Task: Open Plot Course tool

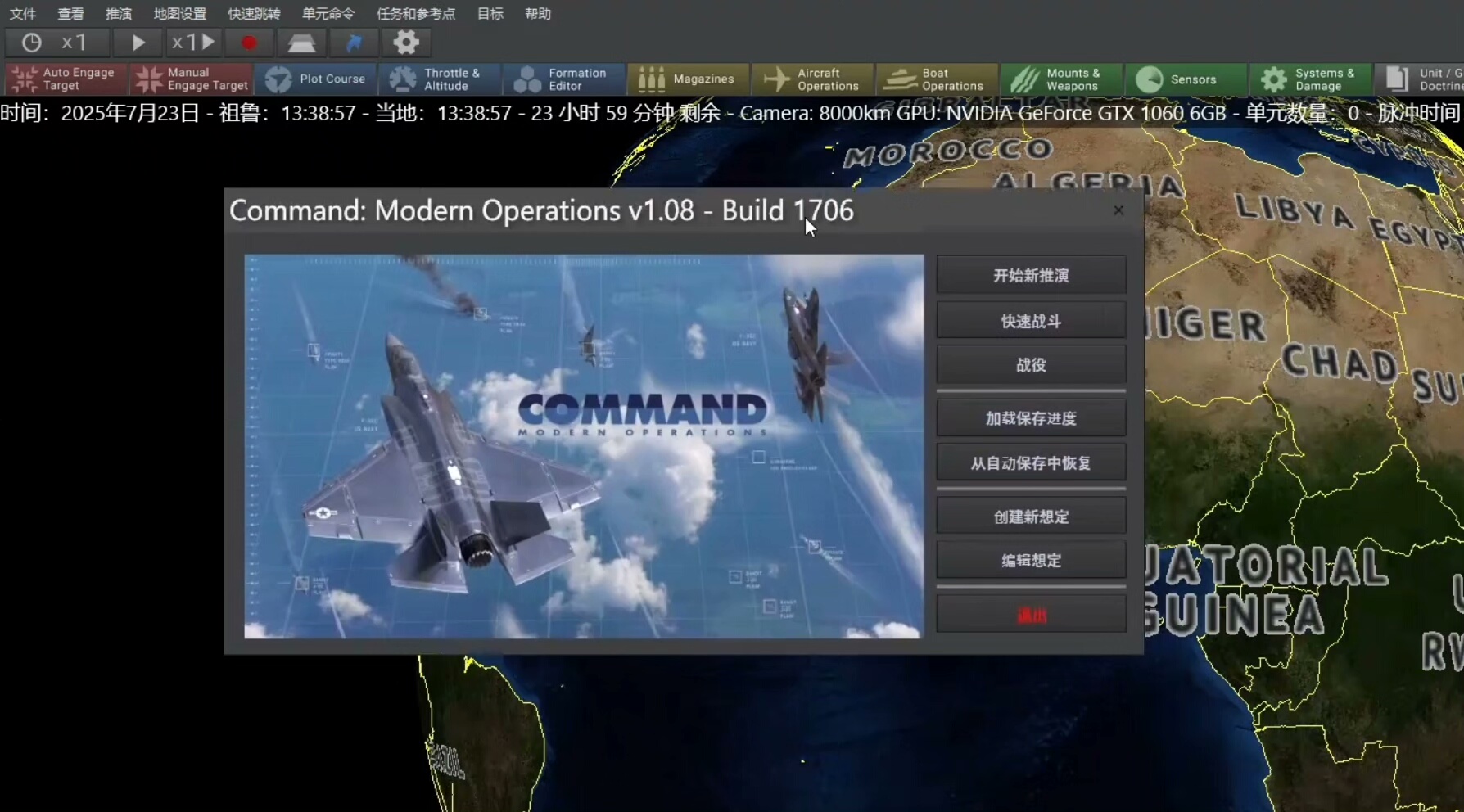Action: [315, 79]
